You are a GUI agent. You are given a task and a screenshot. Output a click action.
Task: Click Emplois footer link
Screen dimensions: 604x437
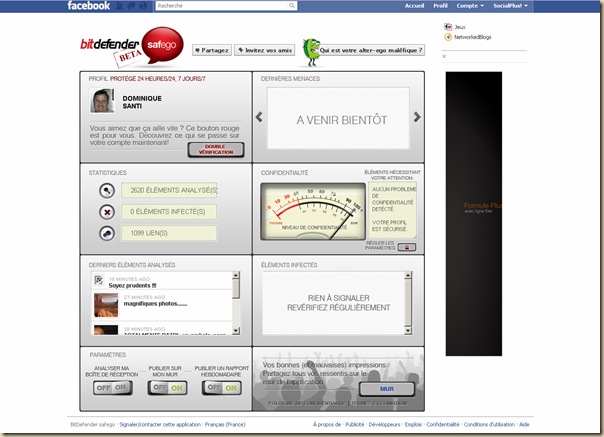(x=413, y=424)
